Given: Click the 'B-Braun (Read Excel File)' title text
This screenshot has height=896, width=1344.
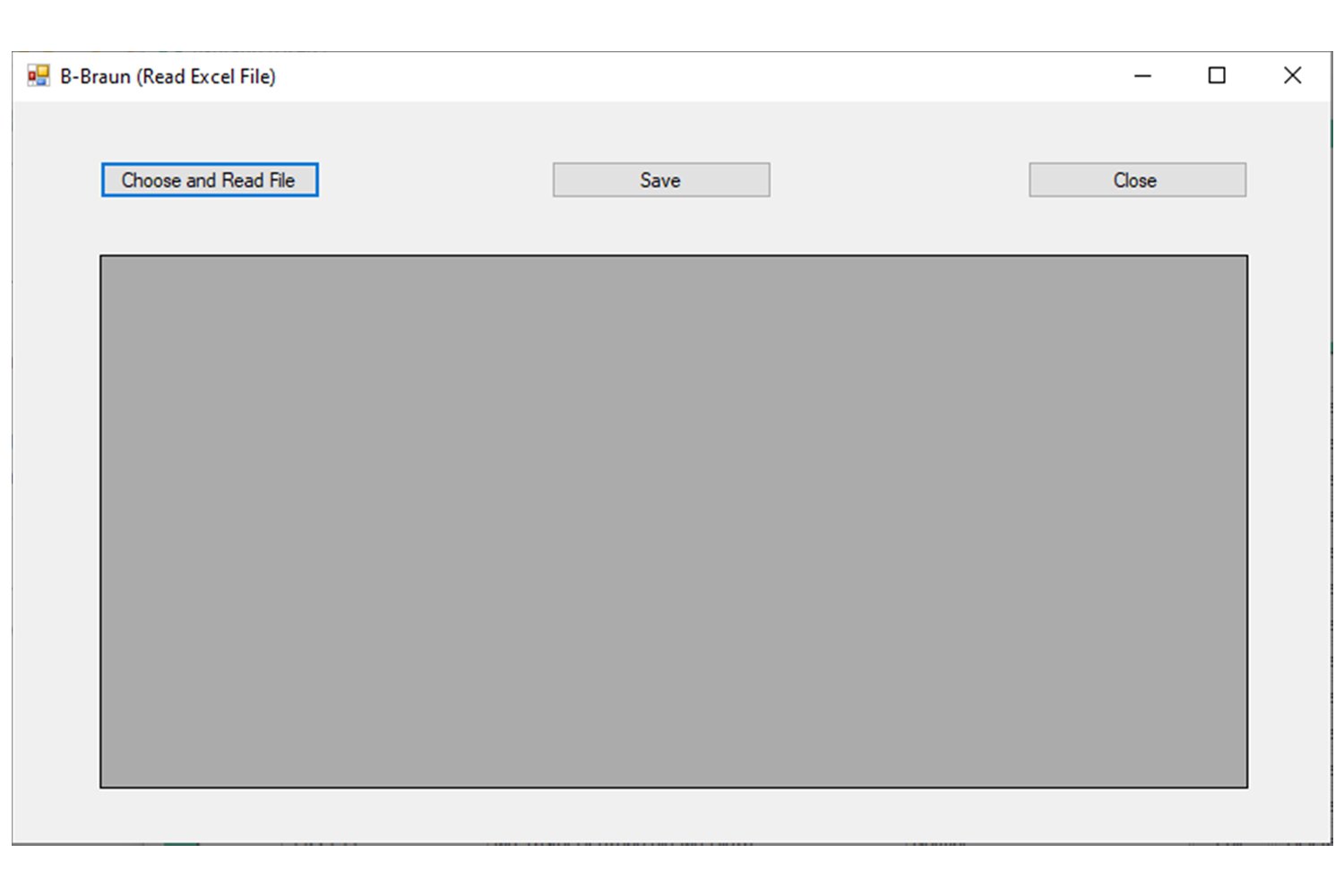Looking at the screenshot, I should (x=168, y=77).
